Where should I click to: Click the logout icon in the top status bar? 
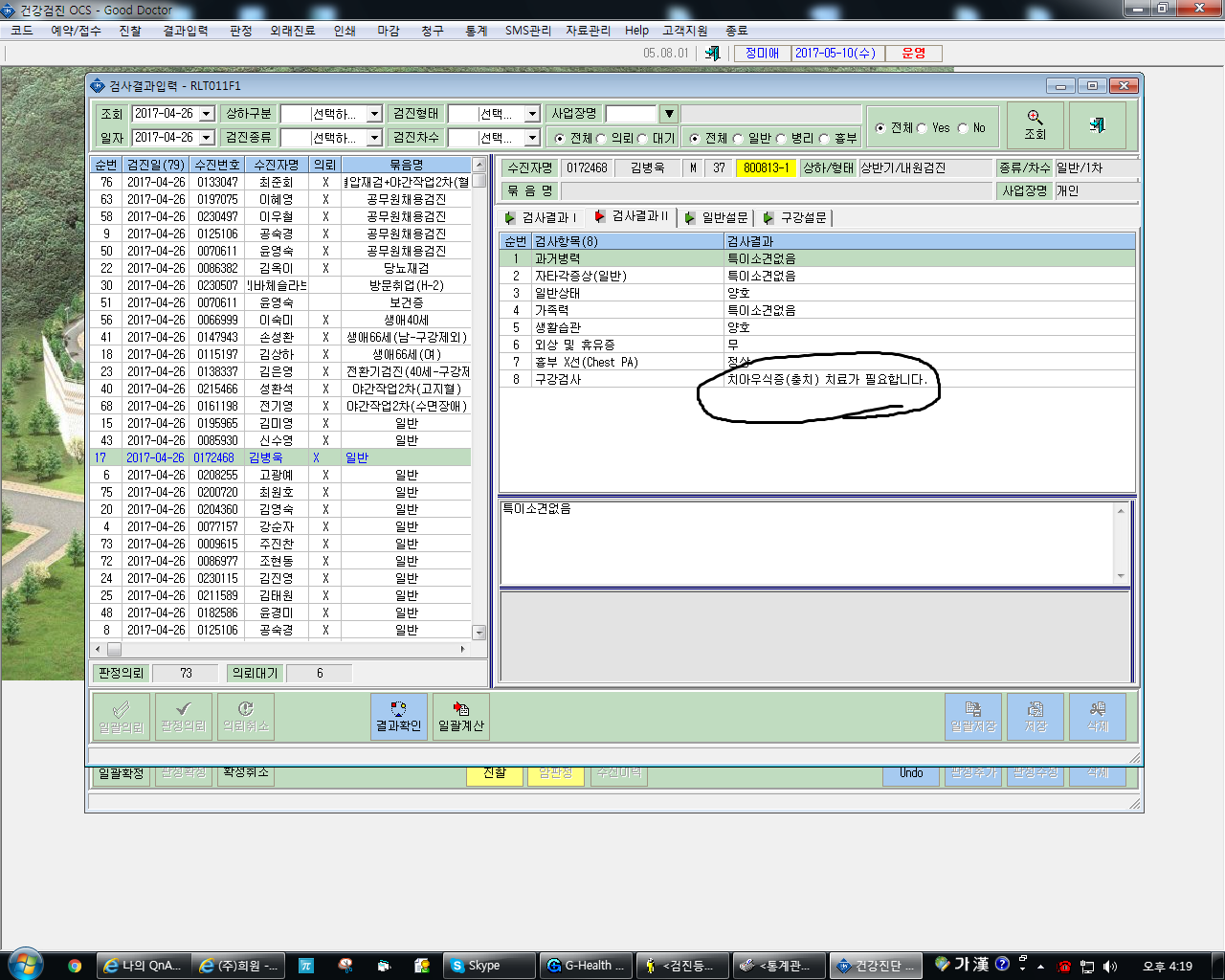coord(712,54)
